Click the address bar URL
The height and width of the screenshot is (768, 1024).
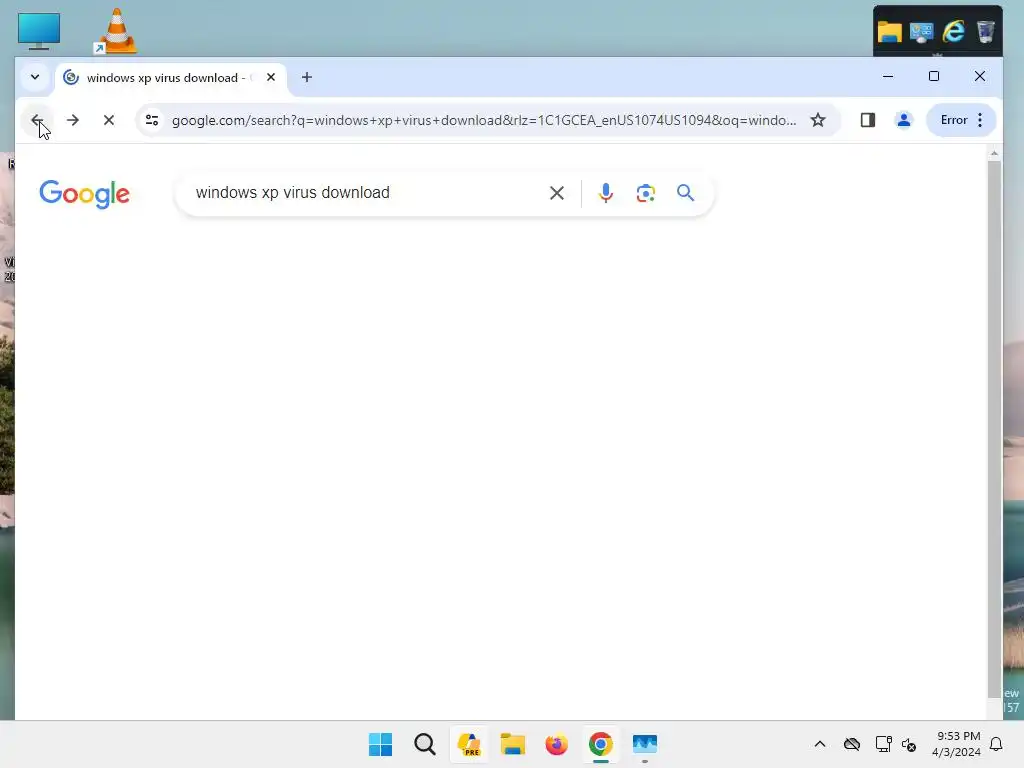pos(484,120)
